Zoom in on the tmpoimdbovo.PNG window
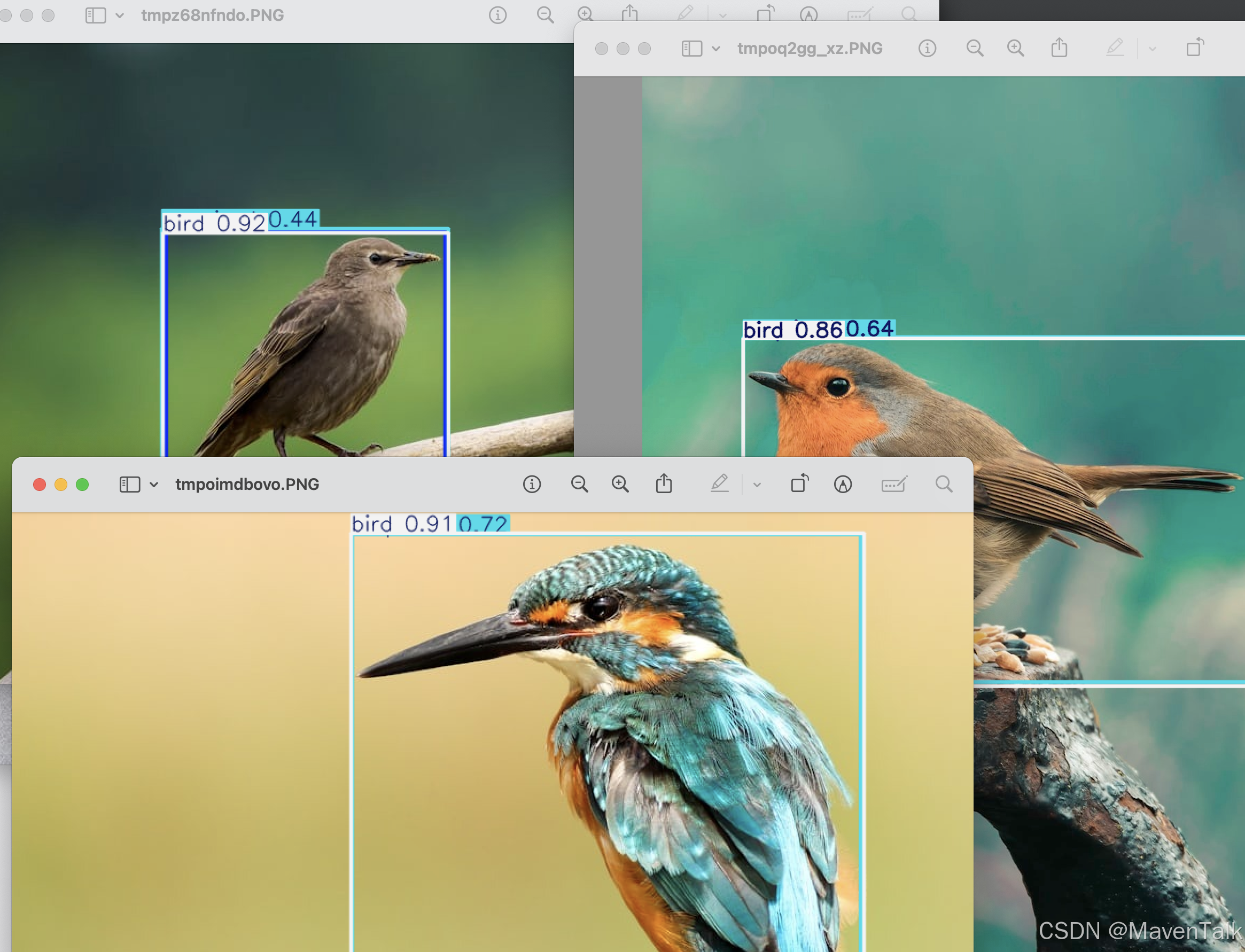Viewport: 1245px width, 952px height. coord(620,485)
